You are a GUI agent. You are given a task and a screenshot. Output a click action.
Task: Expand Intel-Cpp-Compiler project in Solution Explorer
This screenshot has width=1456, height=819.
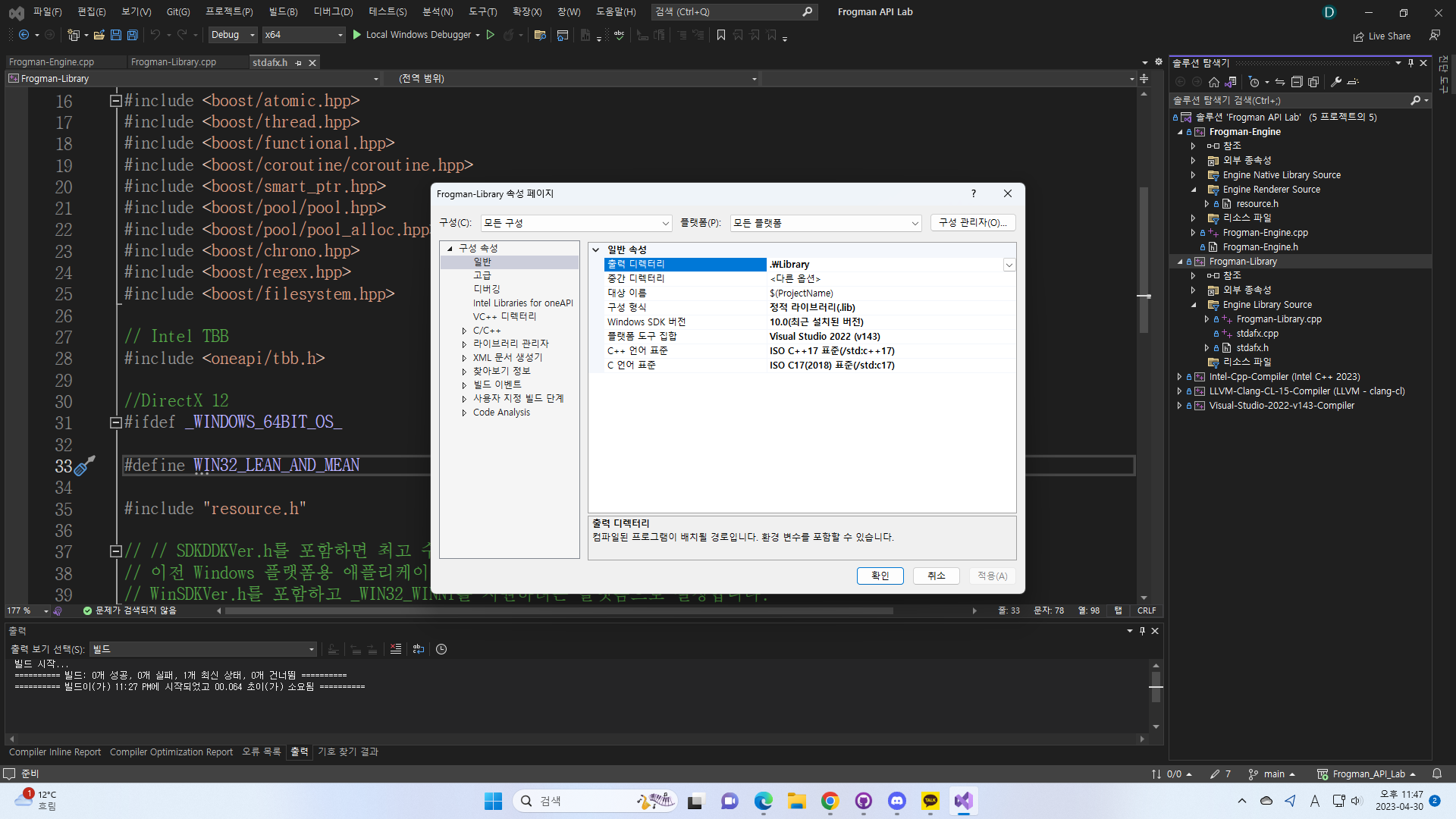tap(1179, 377)
